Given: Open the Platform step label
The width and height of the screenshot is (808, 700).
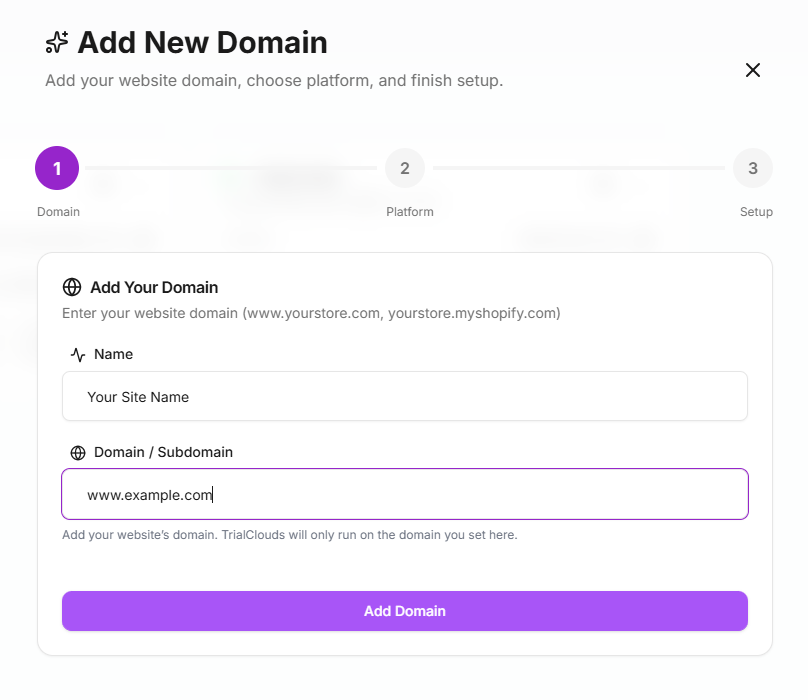Looking at the screenshot, I should point(410,212).
